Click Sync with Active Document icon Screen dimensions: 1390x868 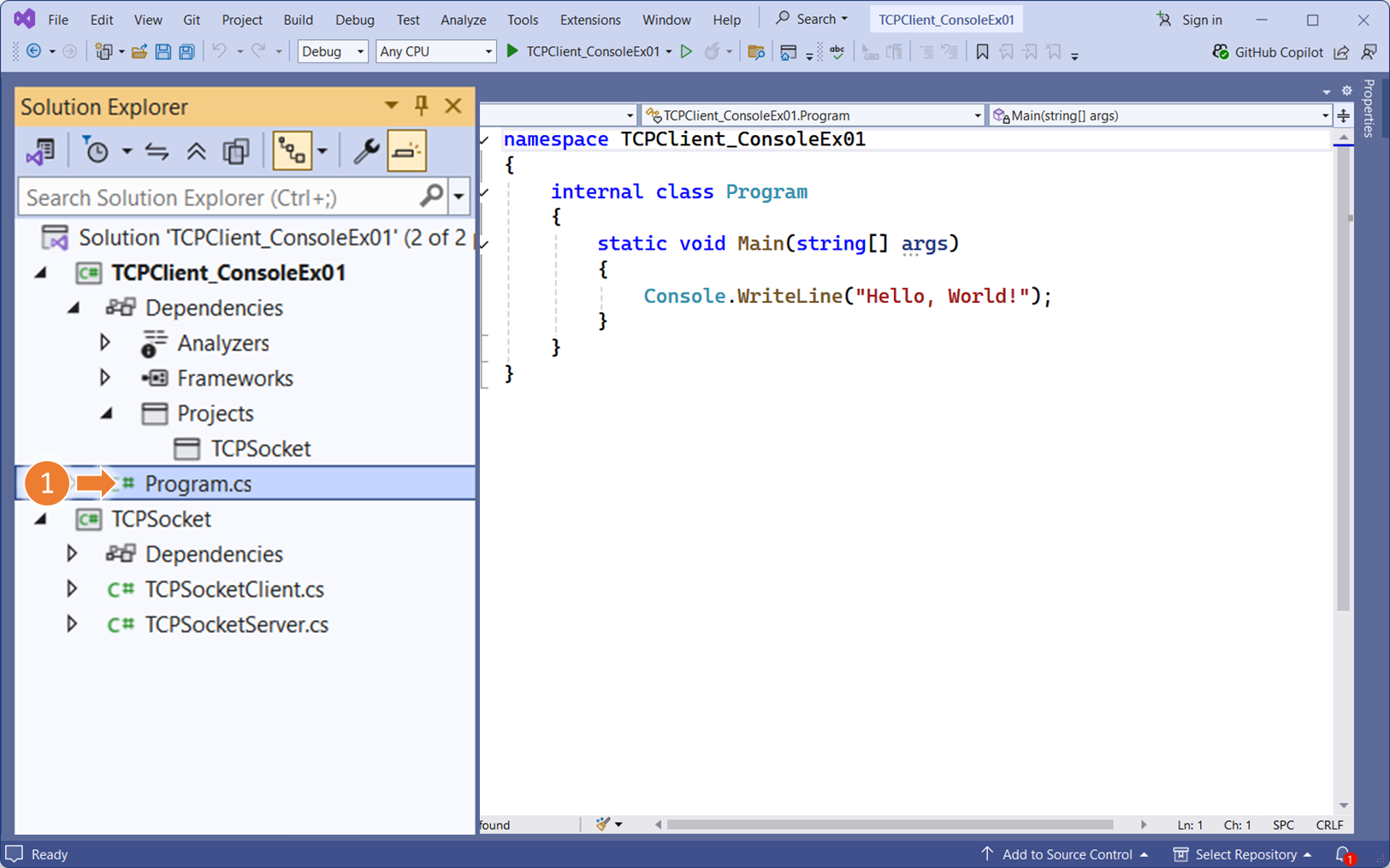coord(157,151)
